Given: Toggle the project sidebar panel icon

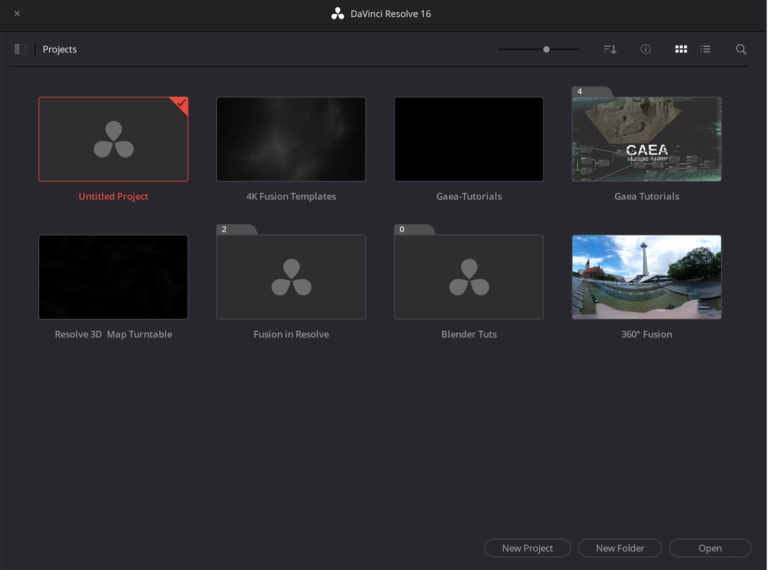Looking at the screenshot, I should (20, 49).
